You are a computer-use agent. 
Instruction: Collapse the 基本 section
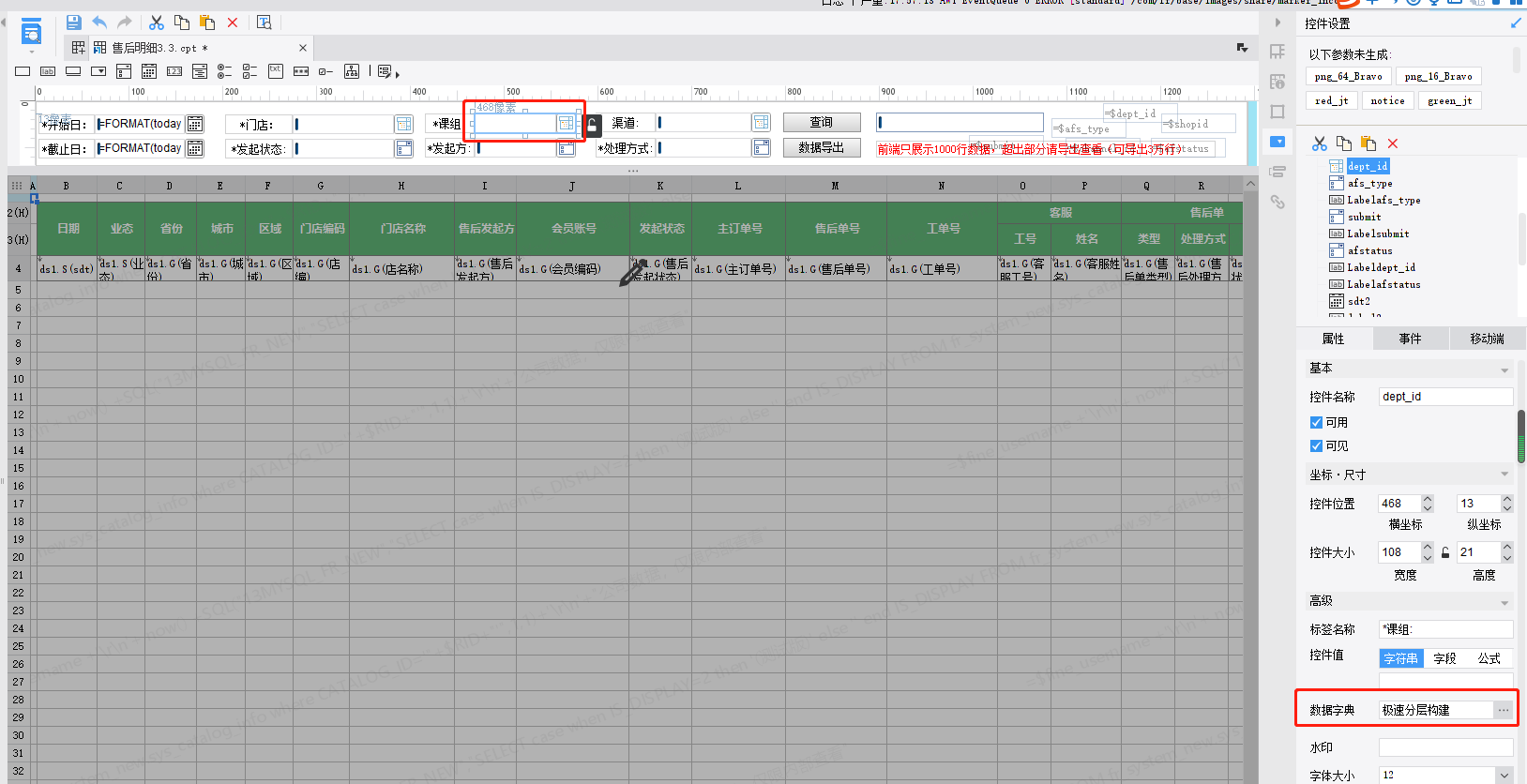pyautogui.click(x=1504, y=370)
